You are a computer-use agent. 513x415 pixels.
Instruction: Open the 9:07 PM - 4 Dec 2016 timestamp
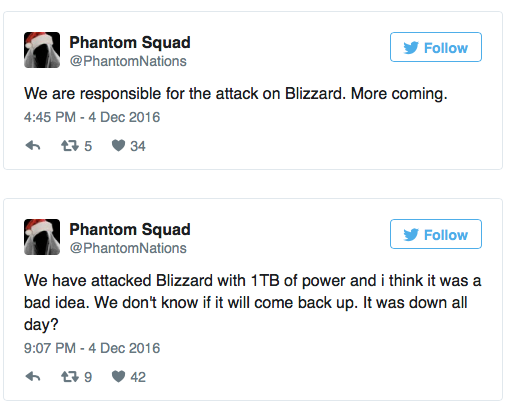click(92, 348)
